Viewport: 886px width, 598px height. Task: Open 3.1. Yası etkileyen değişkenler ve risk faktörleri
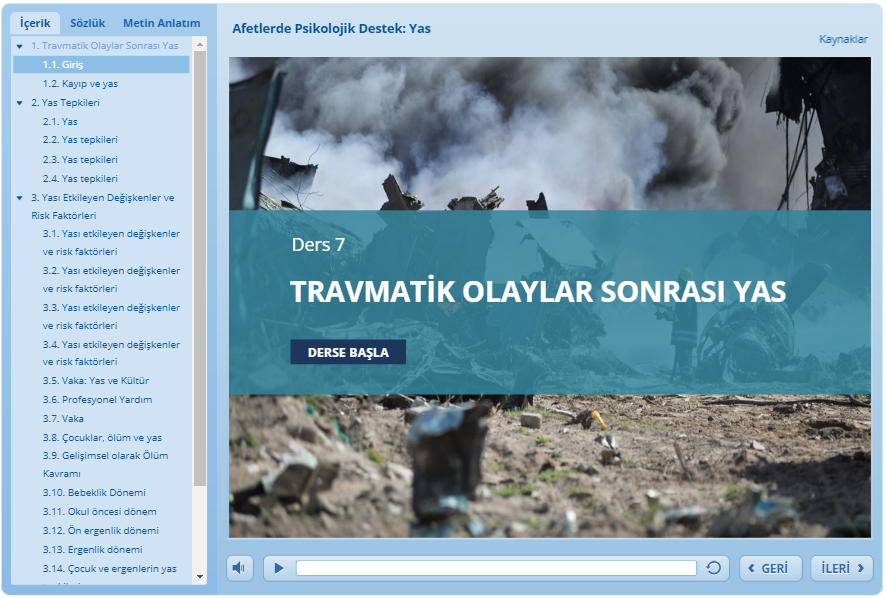point(111,242)
